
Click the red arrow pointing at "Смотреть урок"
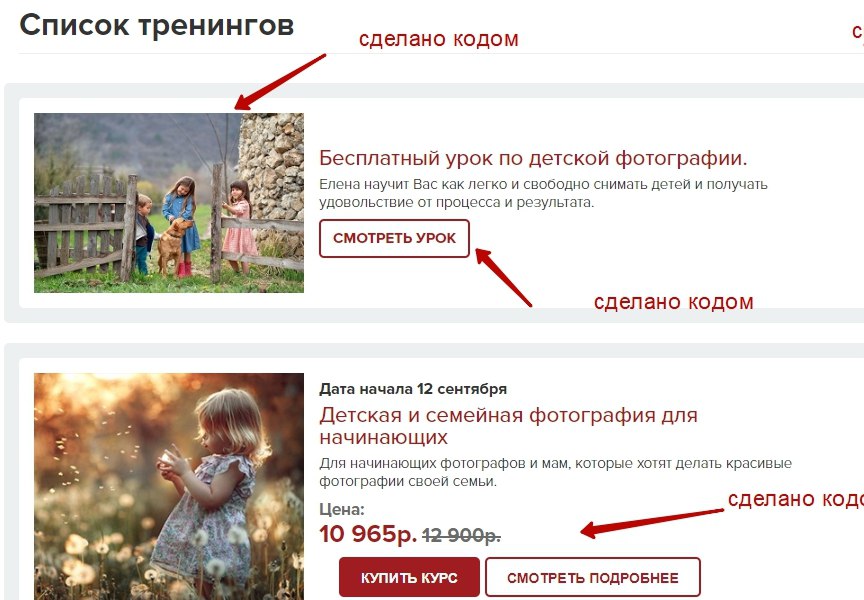pyautogui.click(x=503, y=277)
